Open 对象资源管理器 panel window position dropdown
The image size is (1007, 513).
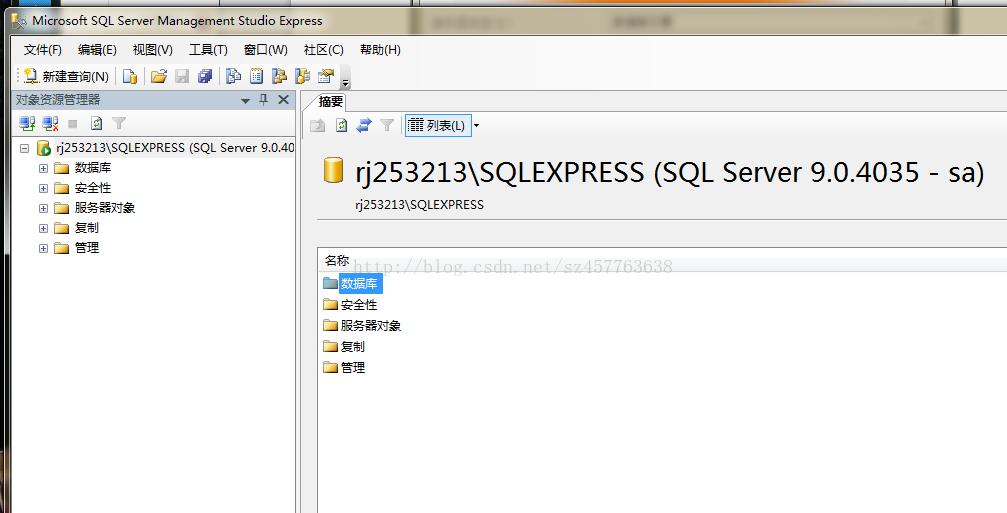(x=245, y=101)
